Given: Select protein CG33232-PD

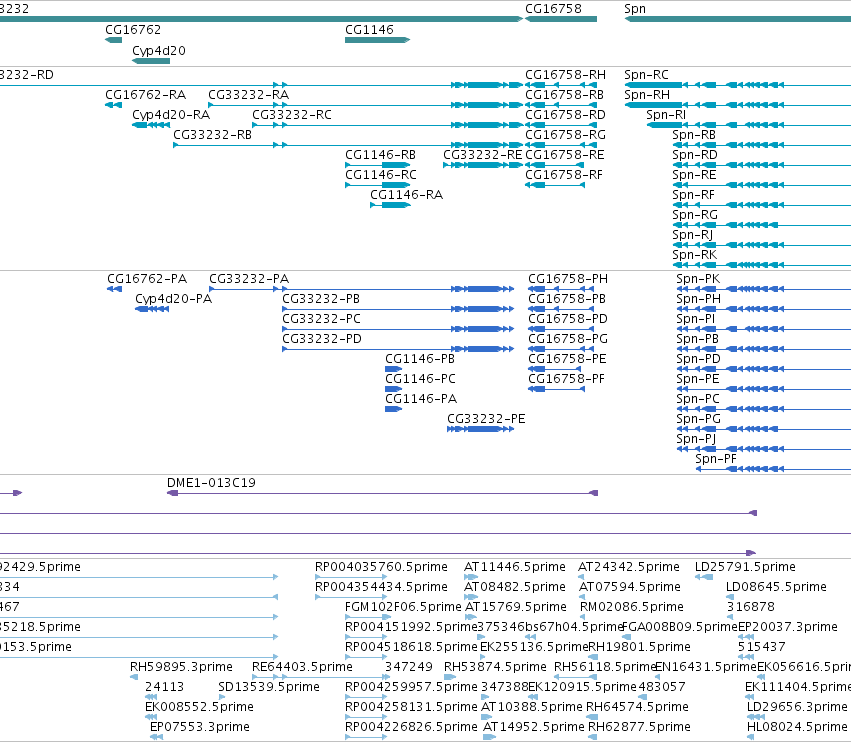Looking at the screenshot, I should click(x=322, y=339).
